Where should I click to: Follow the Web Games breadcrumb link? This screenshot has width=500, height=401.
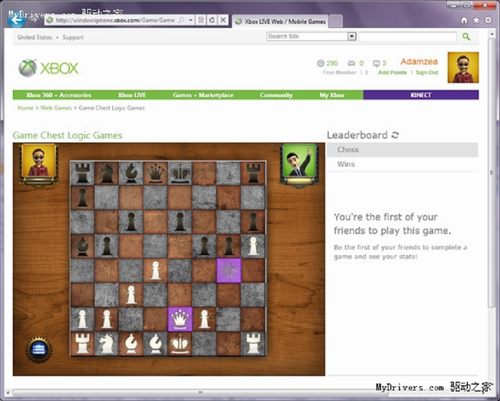coord(56,108)
